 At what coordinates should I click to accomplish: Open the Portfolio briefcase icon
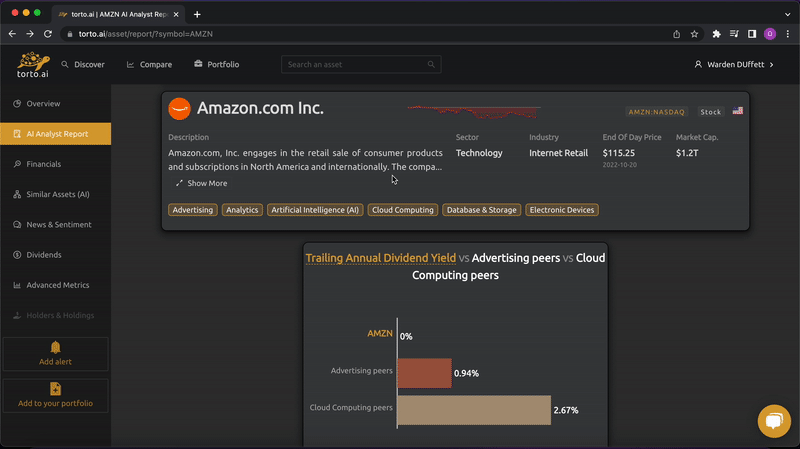tap(198, 64)
